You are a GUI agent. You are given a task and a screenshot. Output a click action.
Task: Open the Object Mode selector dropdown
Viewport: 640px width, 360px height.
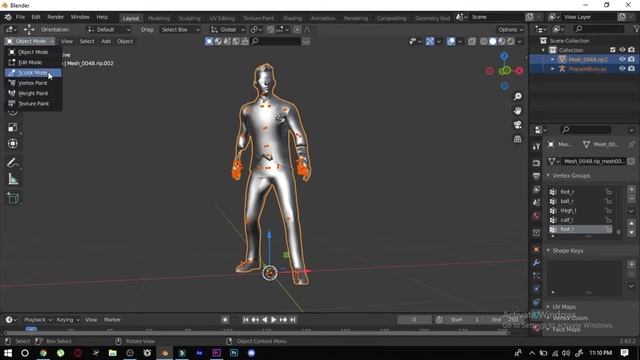[29, 41]
